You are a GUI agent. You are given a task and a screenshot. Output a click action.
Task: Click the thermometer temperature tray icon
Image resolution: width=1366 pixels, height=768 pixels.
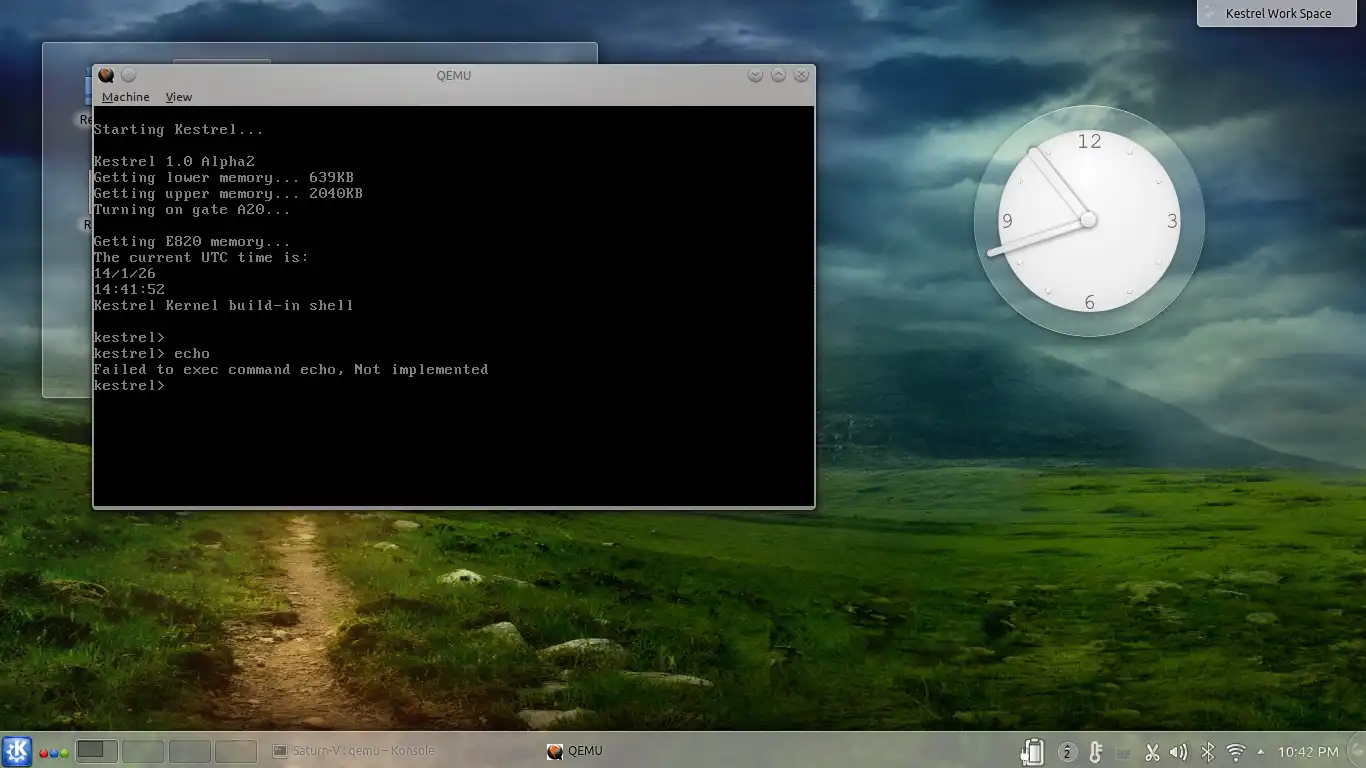point(1095,752)
